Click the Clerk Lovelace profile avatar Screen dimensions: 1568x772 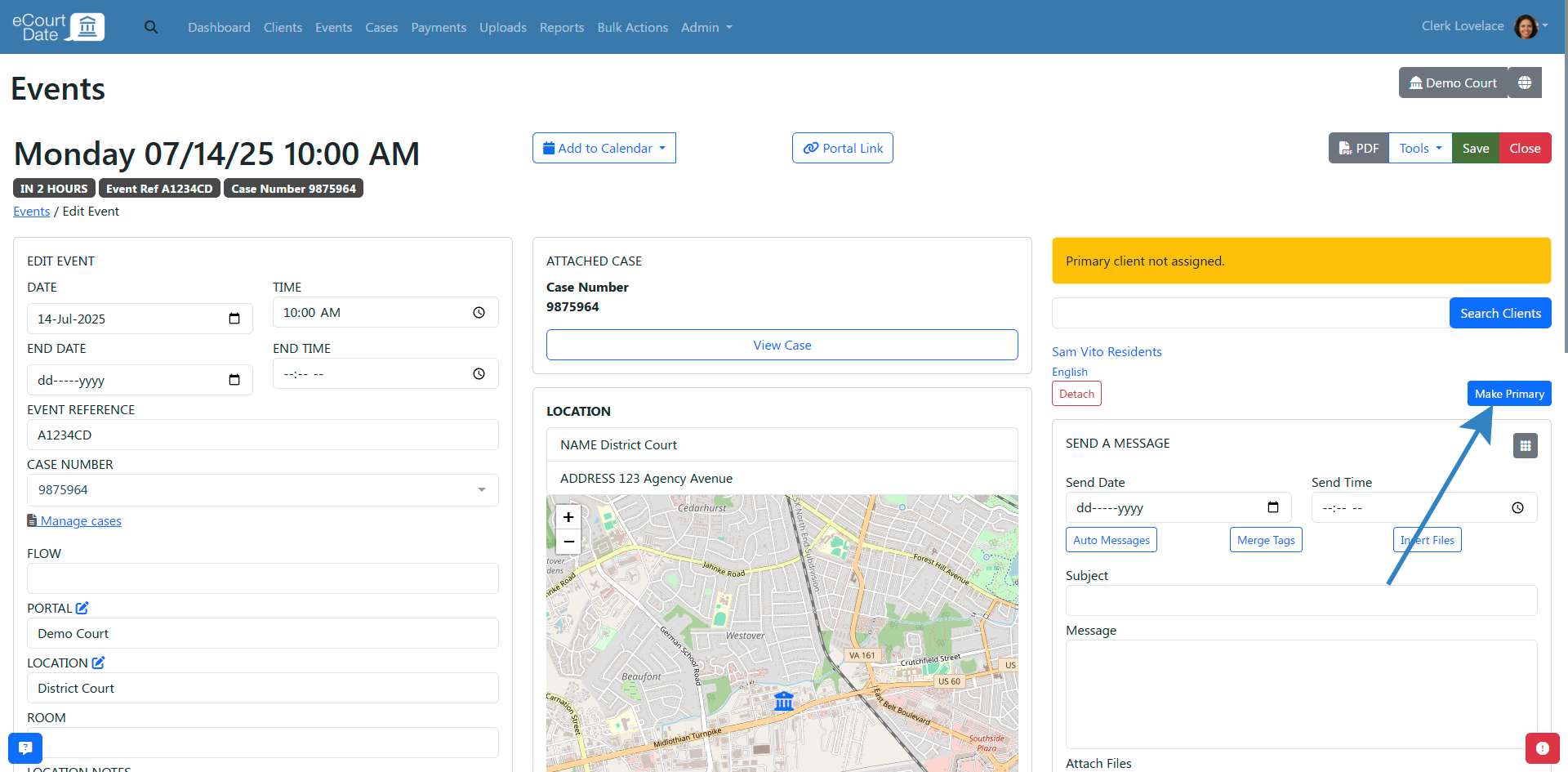pyautogui.click(x=1526, y=27)
